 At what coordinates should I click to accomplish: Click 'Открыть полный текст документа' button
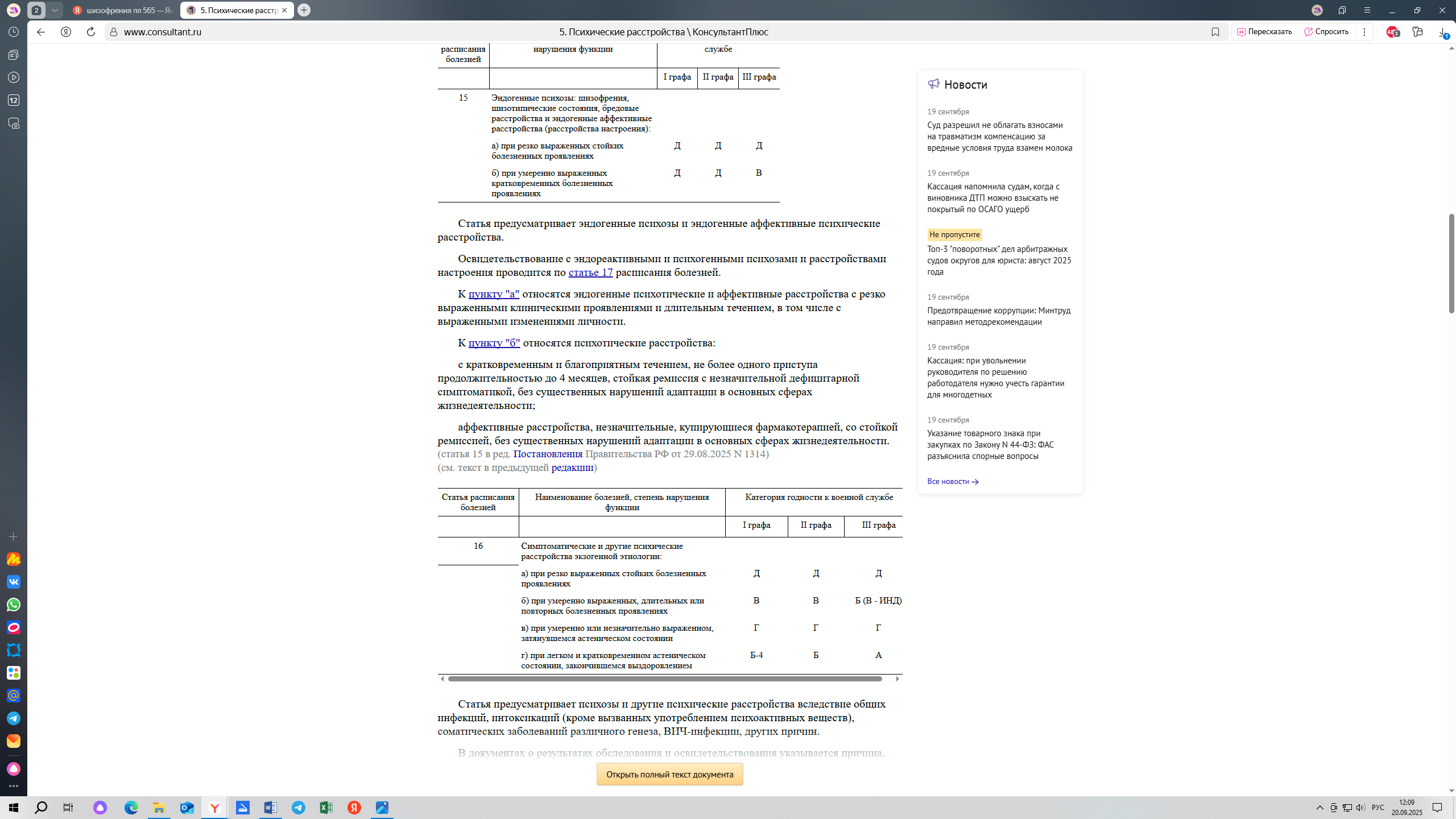point(669,774)
